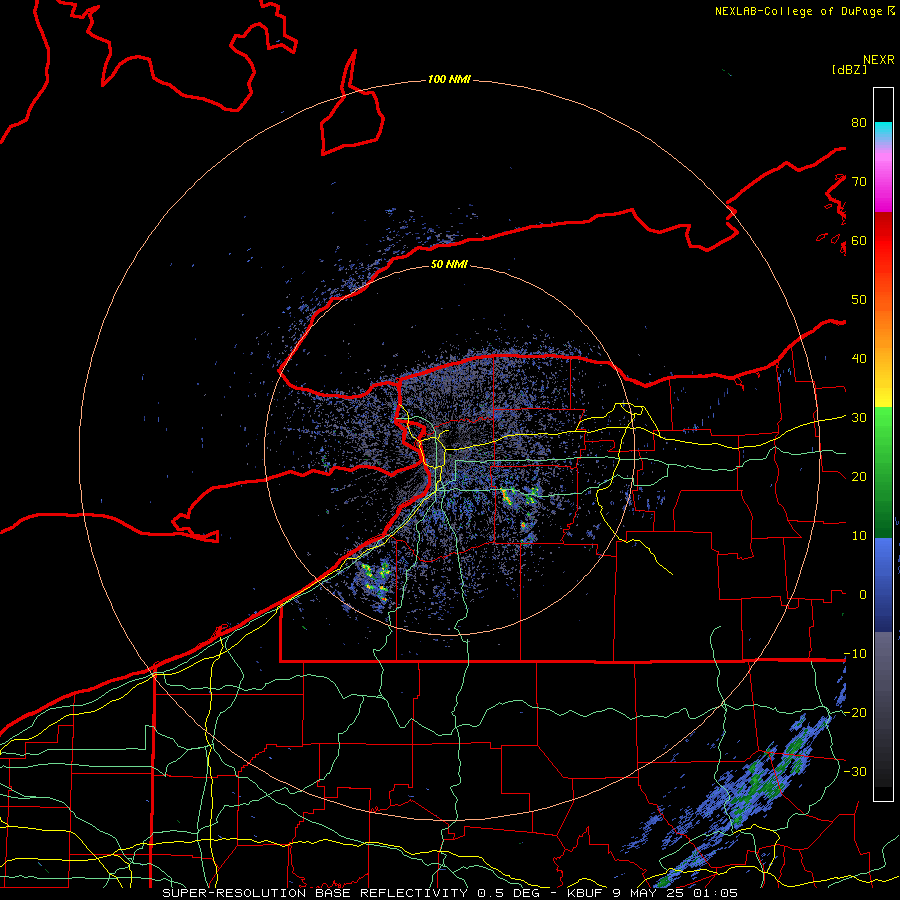Click the 0 value on the dBZ scale
Screen dimensions: 900x900
click(x=863, y=595)
